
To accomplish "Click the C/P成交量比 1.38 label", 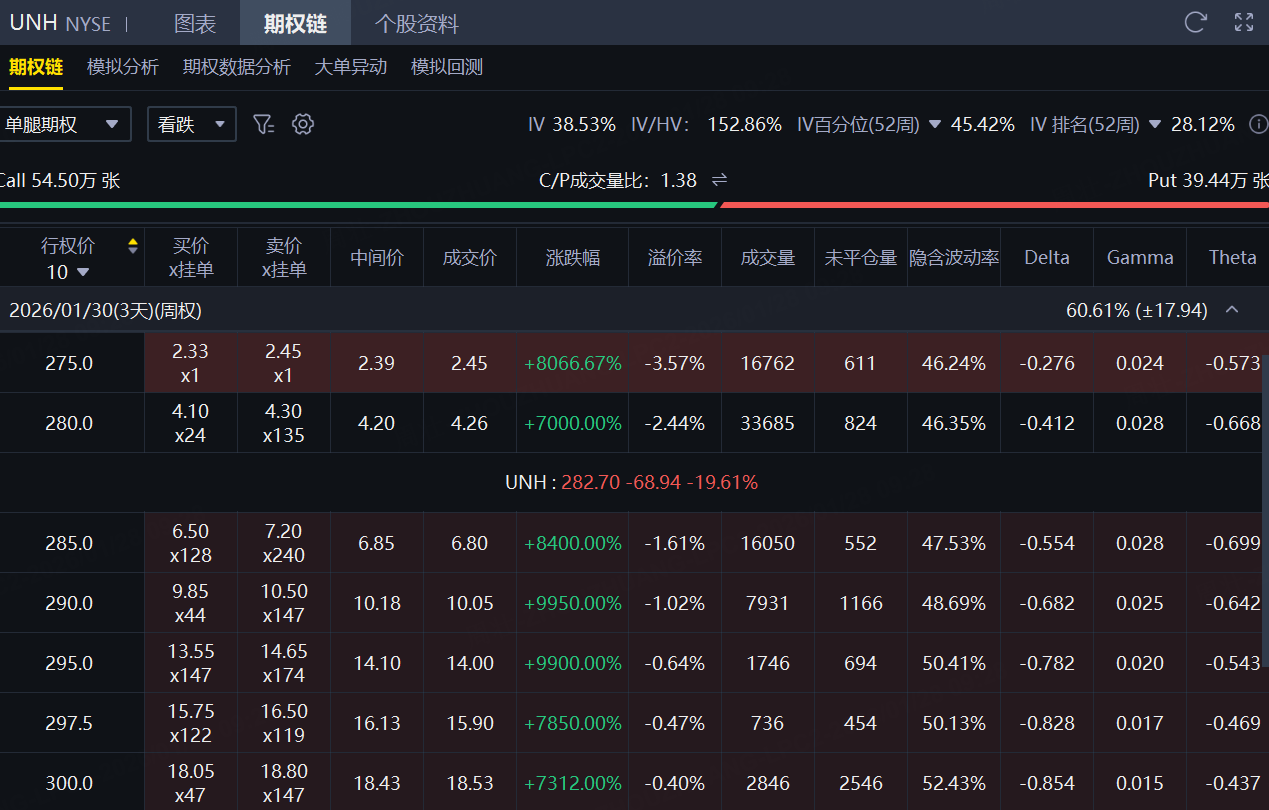I will 618,180.
